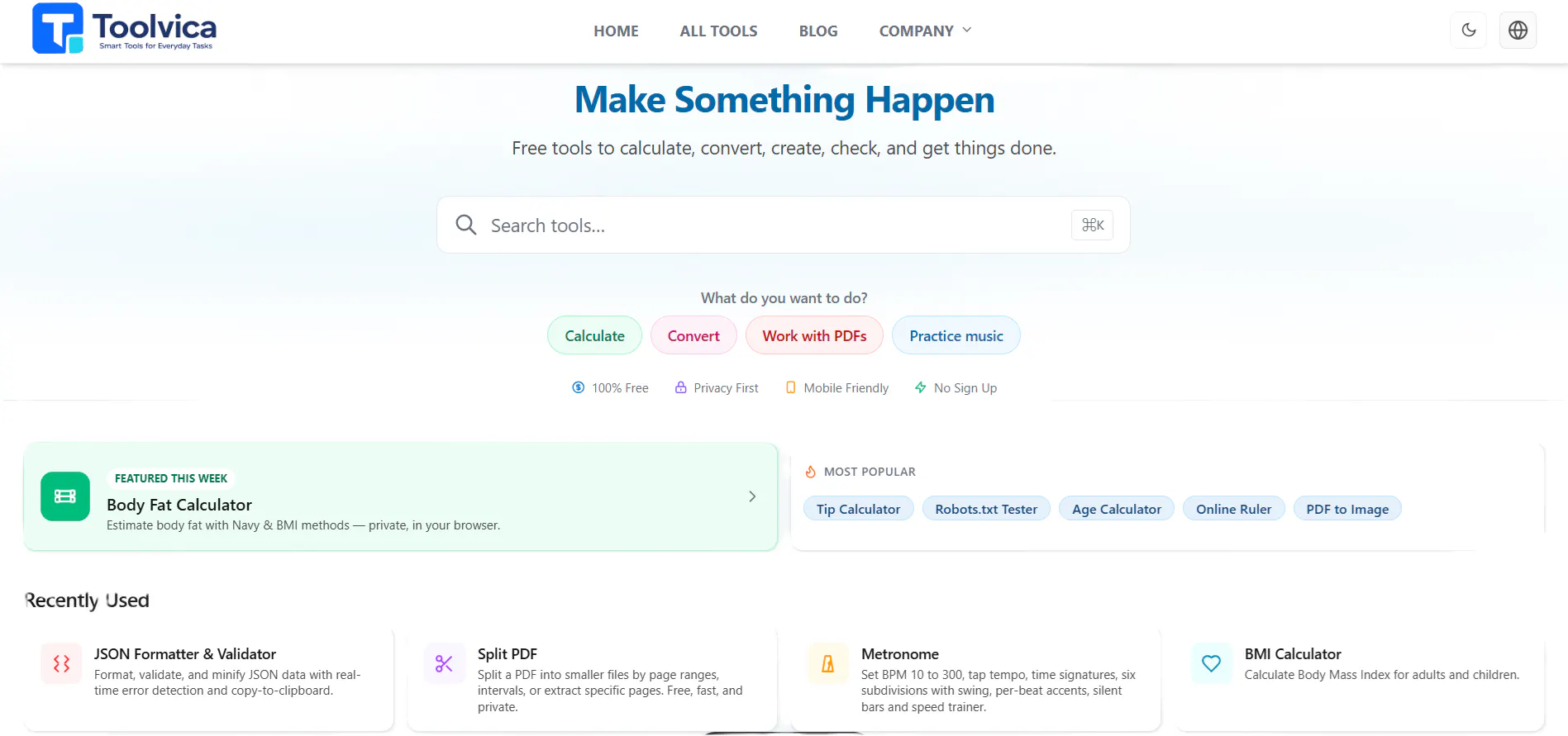This screenshot has height=736, width=1568.
Task: Open the Blog menu item
Action: click(818, 31)
